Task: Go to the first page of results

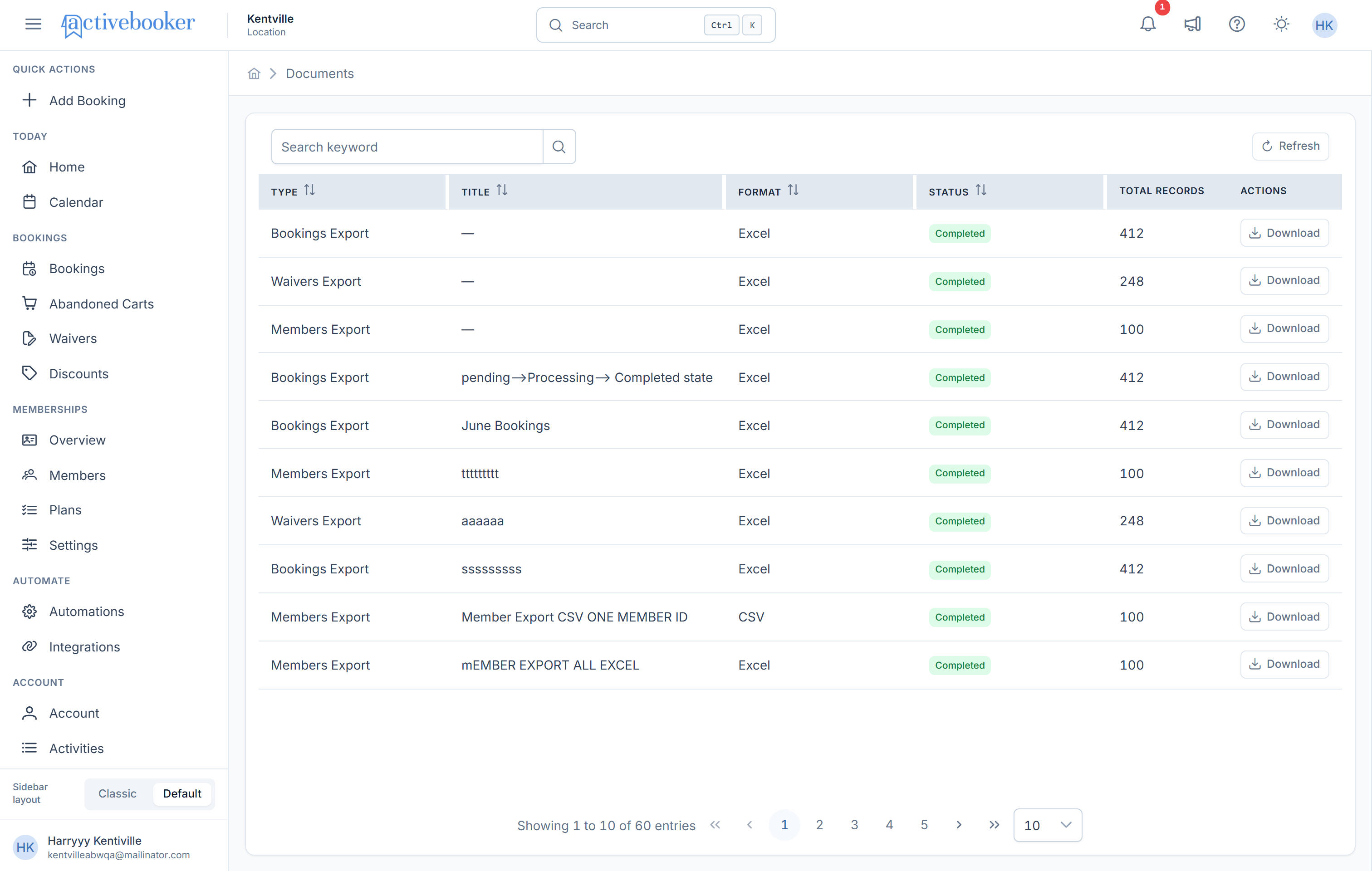Action: tap(715, 825)
